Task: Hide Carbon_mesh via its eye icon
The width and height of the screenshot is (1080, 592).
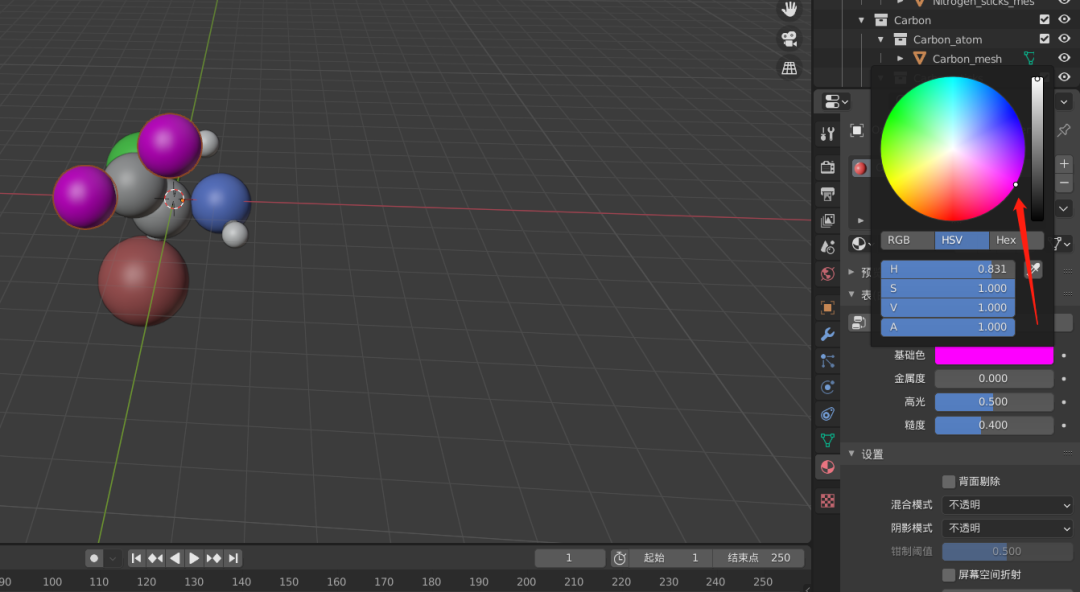Action: [x=1064, y=59]
